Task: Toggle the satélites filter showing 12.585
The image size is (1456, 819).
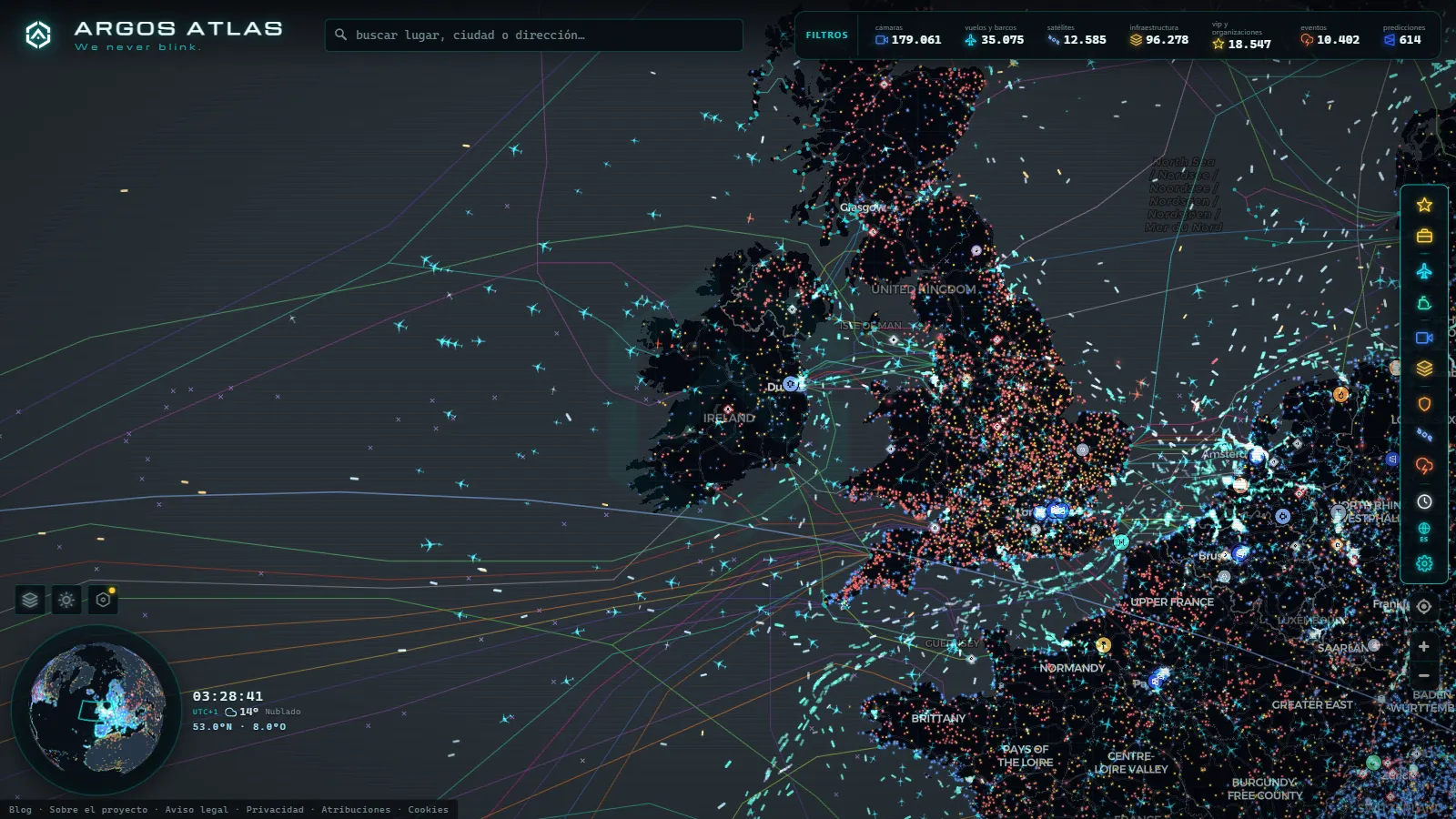Action: (x=1077, y=35)
